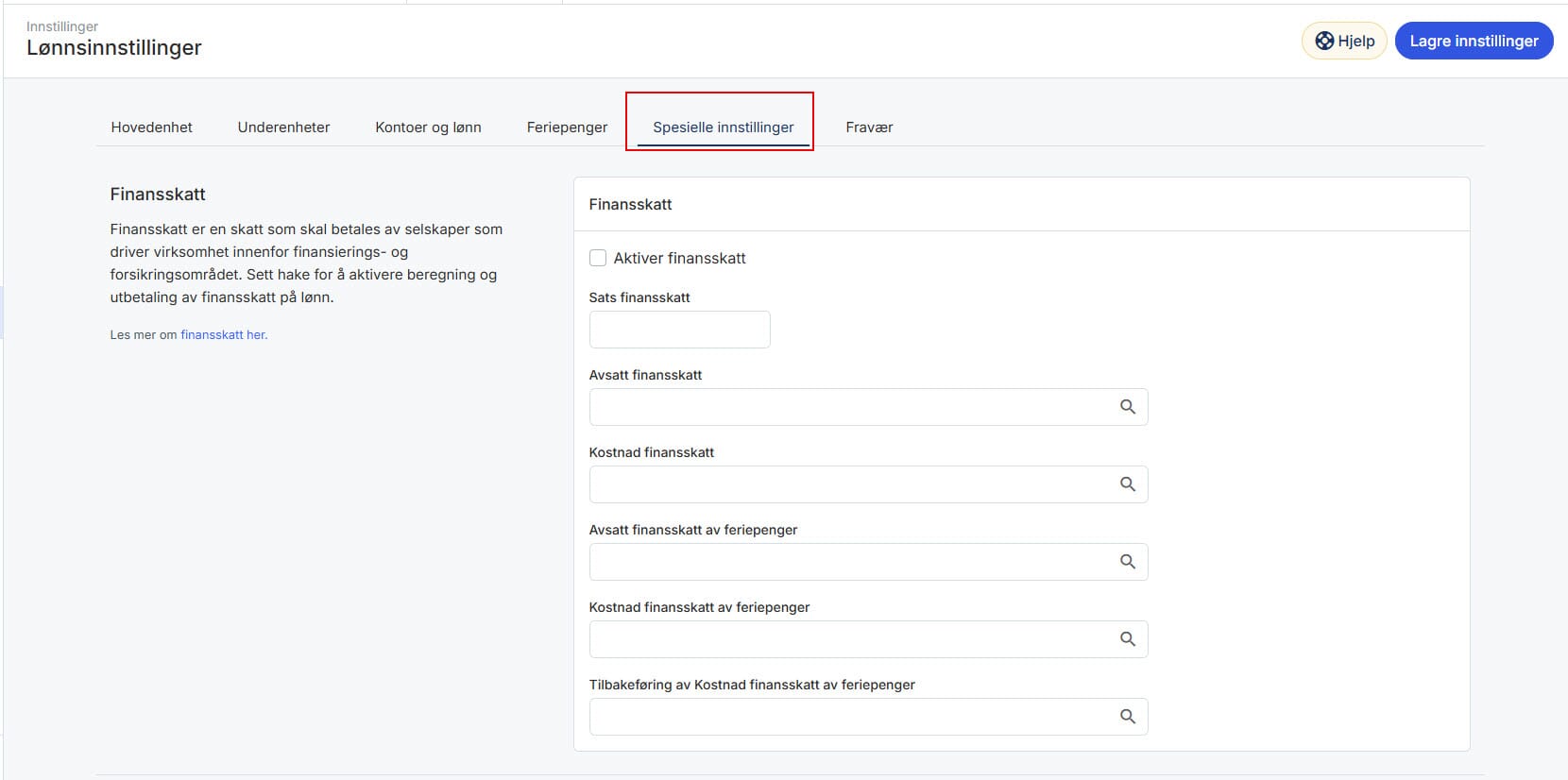Screen dimensions: 1568x780
Task: Open the Fravær tab
Action: pos(869,127)
